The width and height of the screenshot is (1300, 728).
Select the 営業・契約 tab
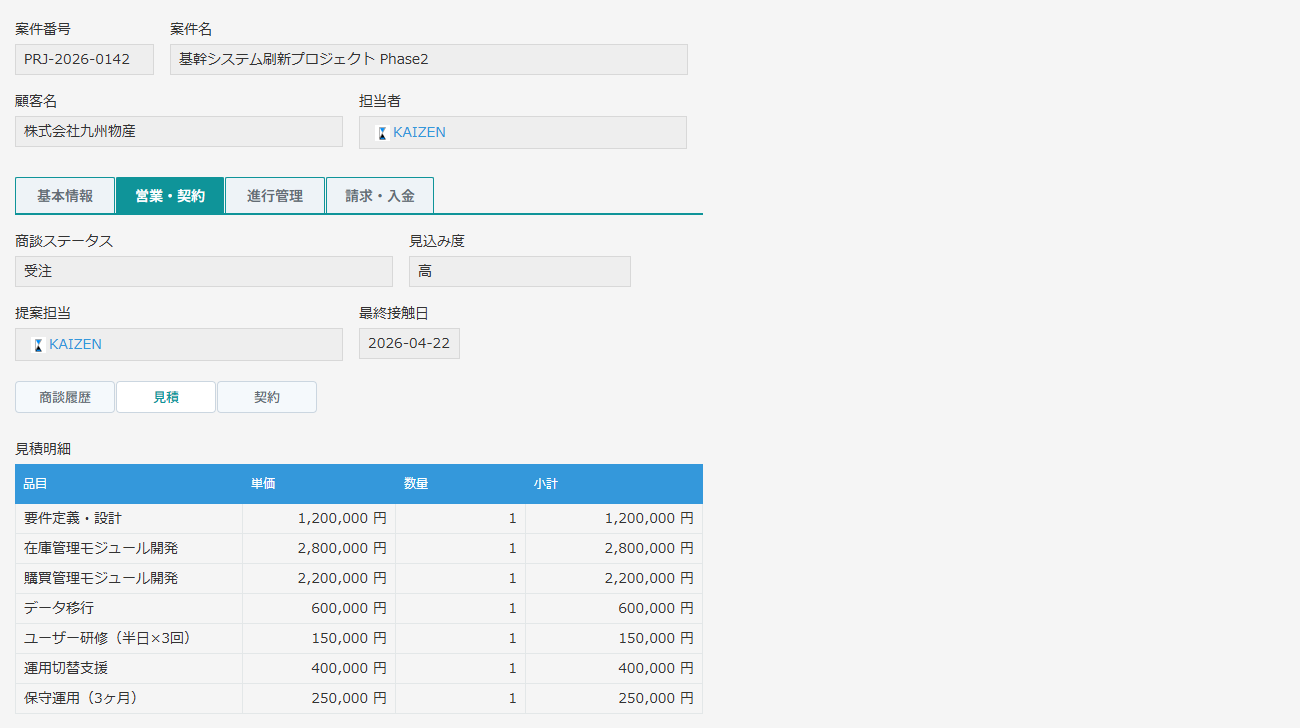tap(170, 196)
